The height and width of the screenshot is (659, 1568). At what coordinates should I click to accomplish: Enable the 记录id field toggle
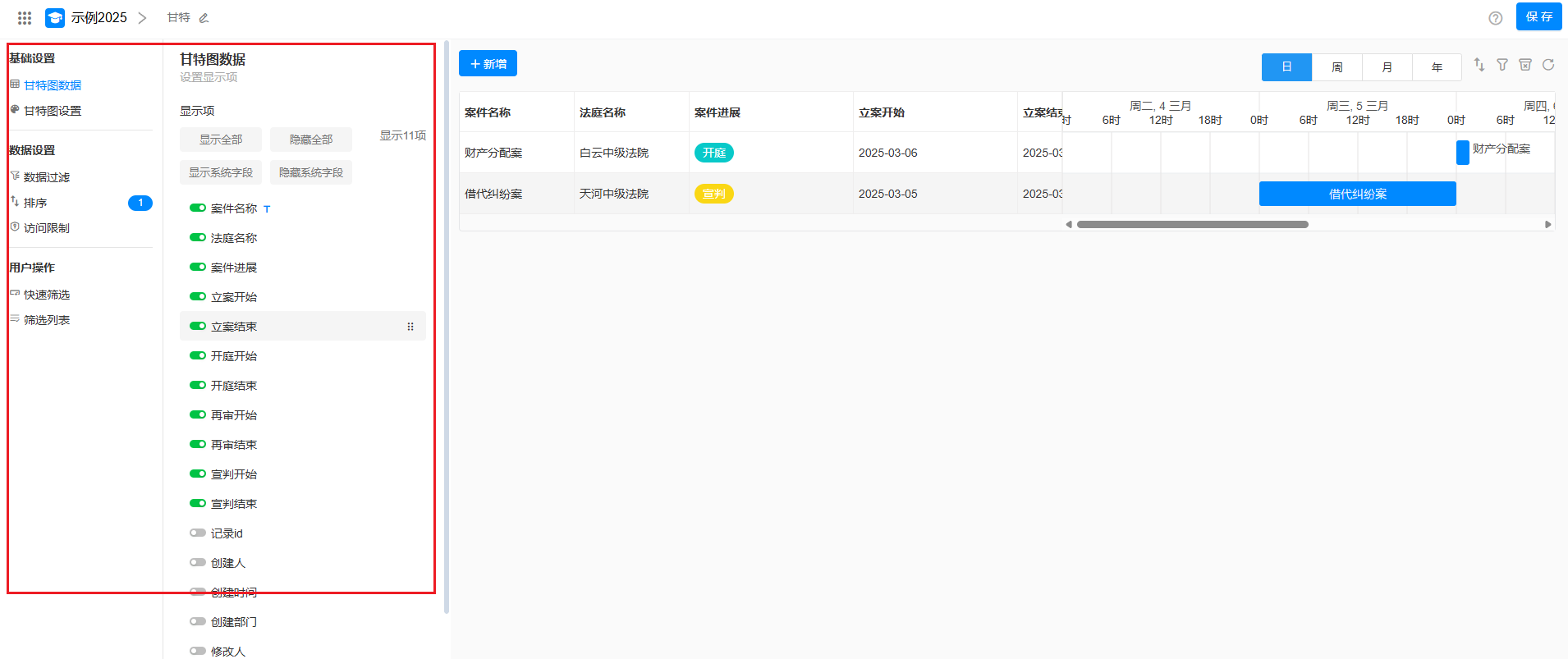click(x=197, y=533)
